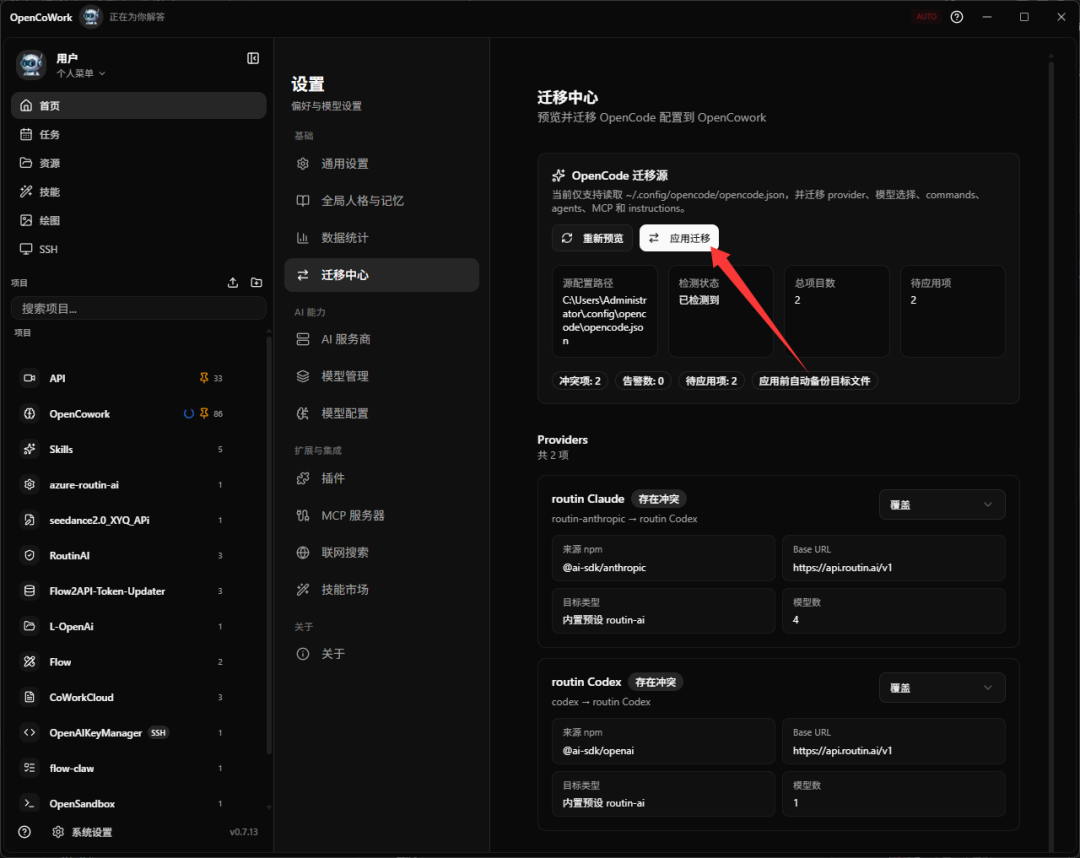
Task: Open the help icon in title bar
Action: pyautogui.click(x=957, y=17)
